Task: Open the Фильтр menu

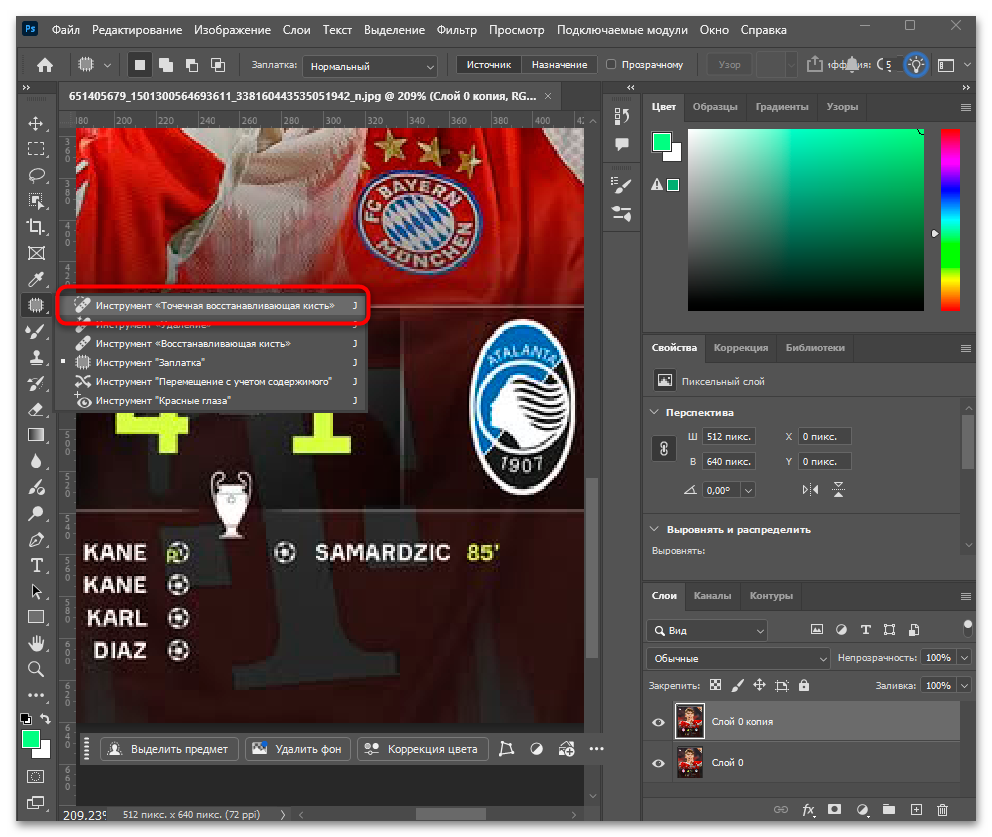Action: pyautogui.click(x=456, y=30)
